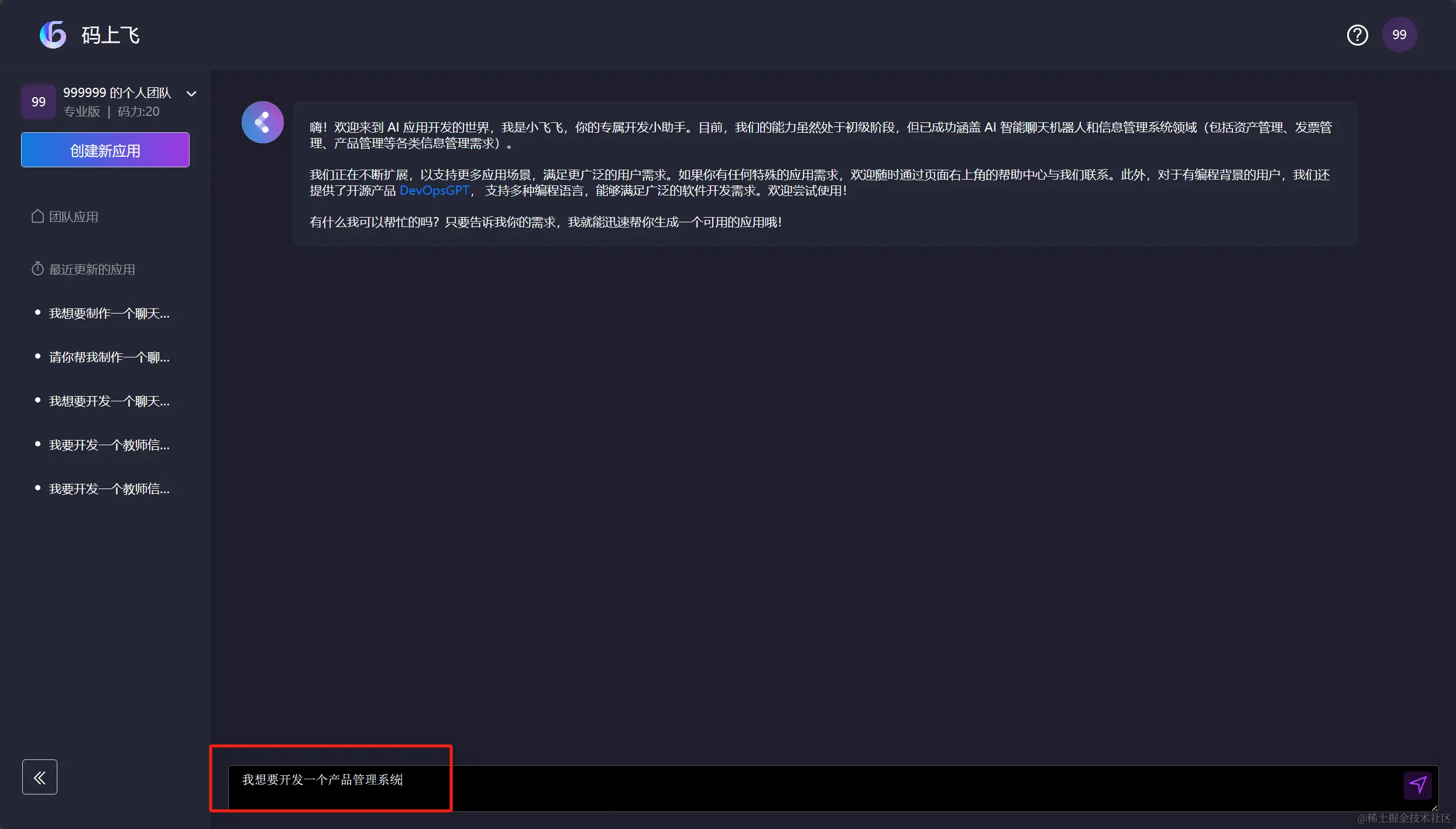Click the 创建新应用 button
This screenshot has height=829, width=1456.
[105, 150]
